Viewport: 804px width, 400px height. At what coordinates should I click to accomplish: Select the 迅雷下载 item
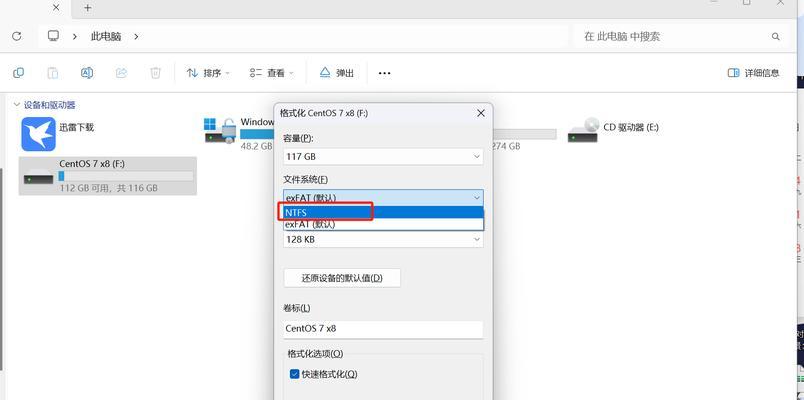pos(58,134)
